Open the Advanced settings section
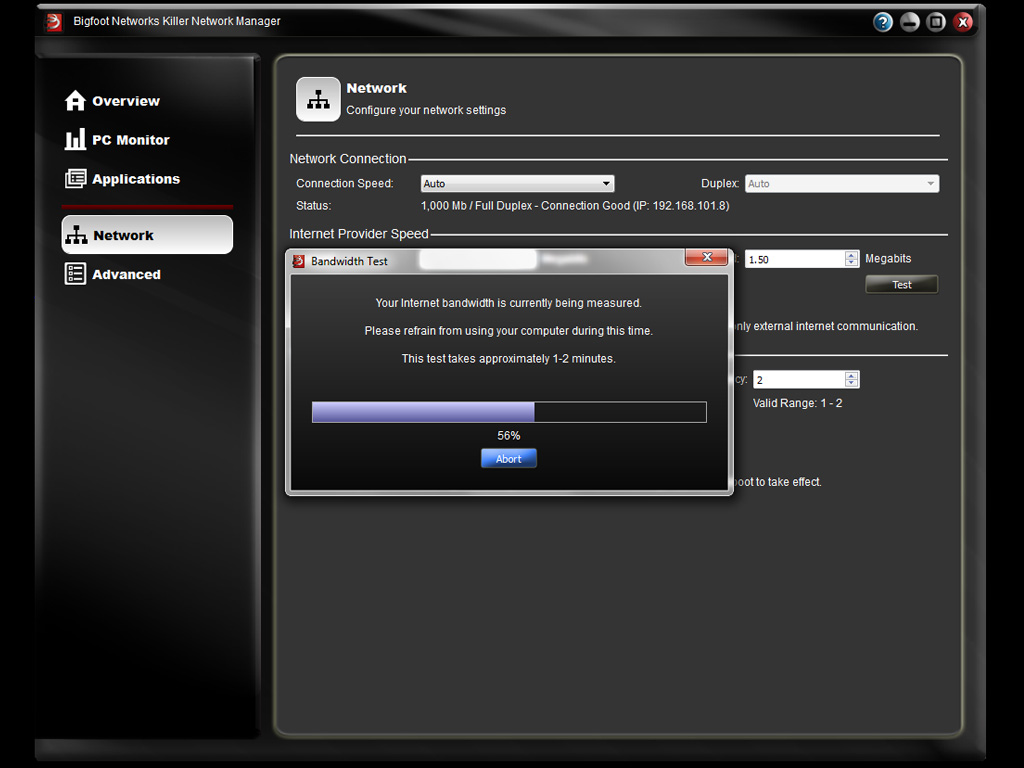Viewport: 1024px width, 768px height. tap(113, 274)
